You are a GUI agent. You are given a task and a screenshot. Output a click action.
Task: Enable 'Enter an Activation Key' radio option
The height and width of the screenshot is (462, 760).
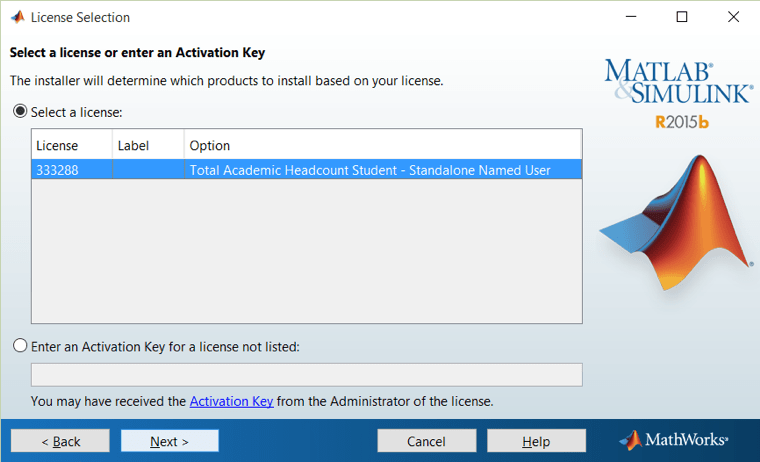pyautogui.click(x=20, y=347)
